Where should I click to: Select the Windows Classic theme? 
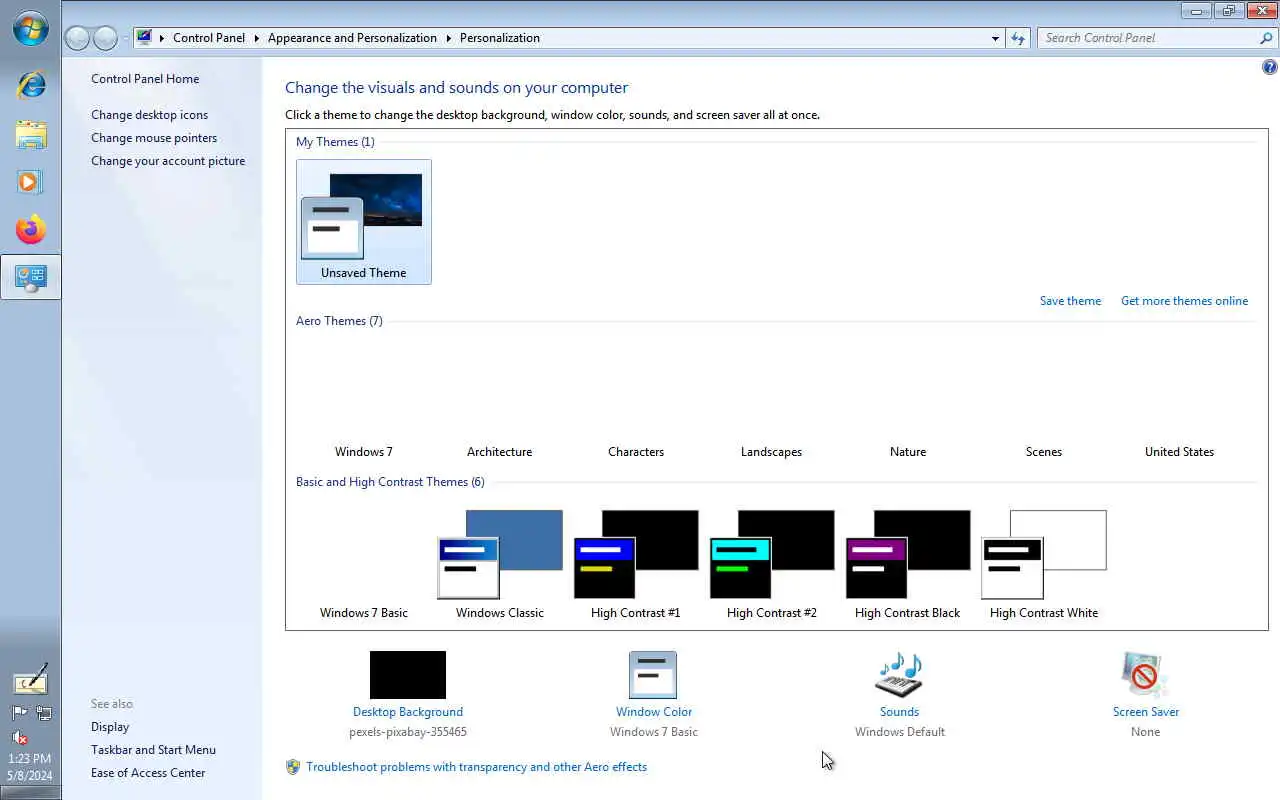coord(500,565)
